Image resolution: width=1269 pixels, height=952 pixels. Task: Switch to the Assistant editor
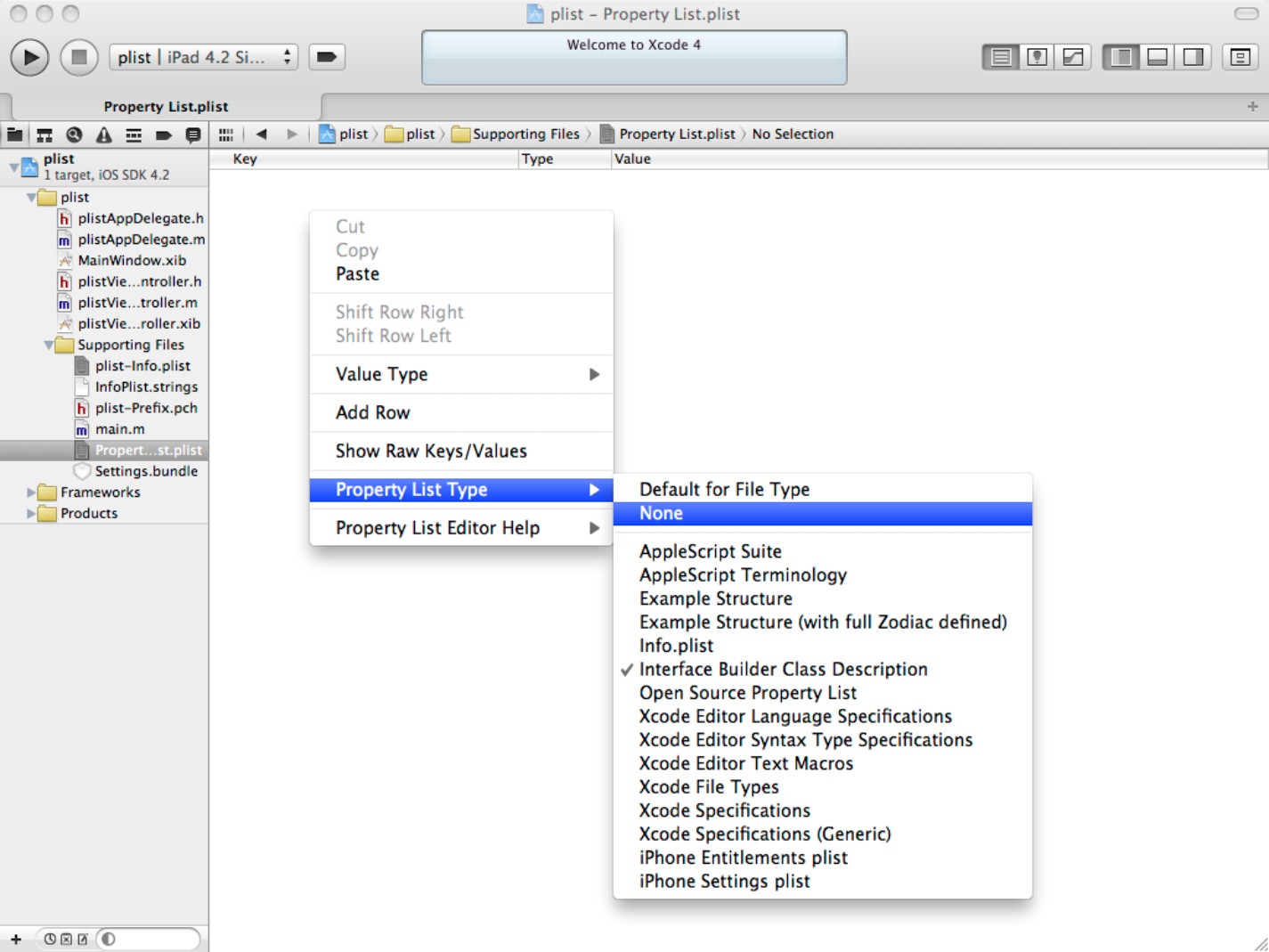coord(1037,57)
